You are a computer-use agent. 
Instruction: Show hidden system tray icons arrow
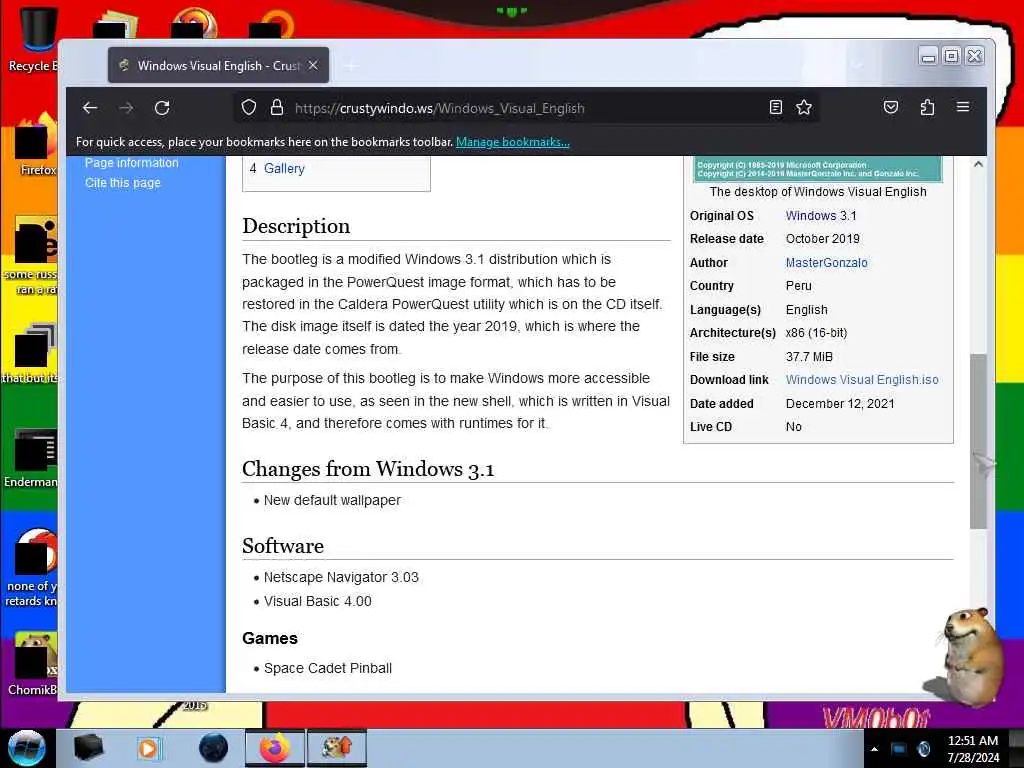(874, 749)
